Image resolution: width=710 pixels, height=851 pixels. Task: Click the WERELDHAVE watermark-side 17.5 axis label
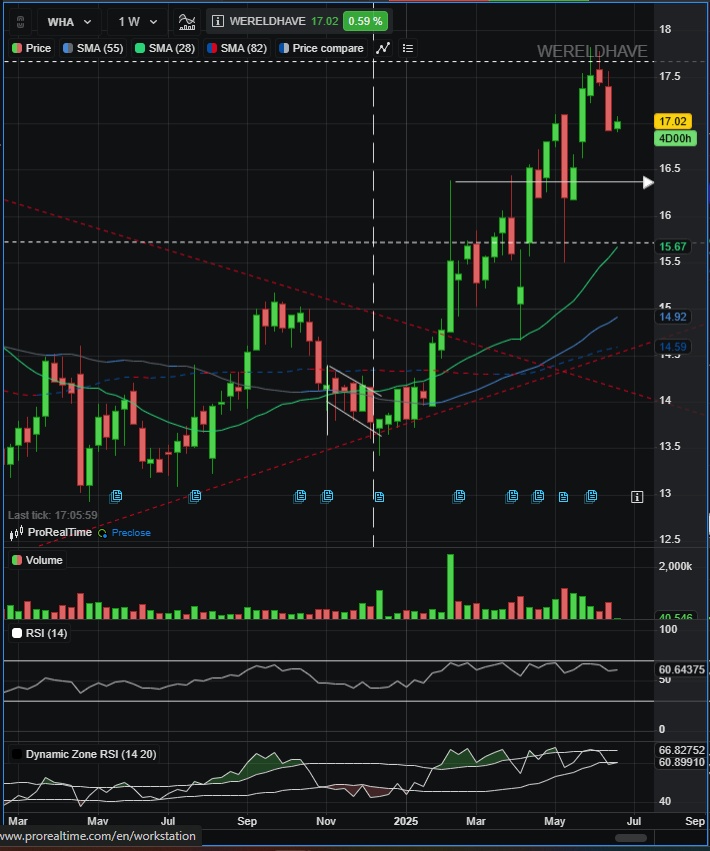click(x=669, y=76)
